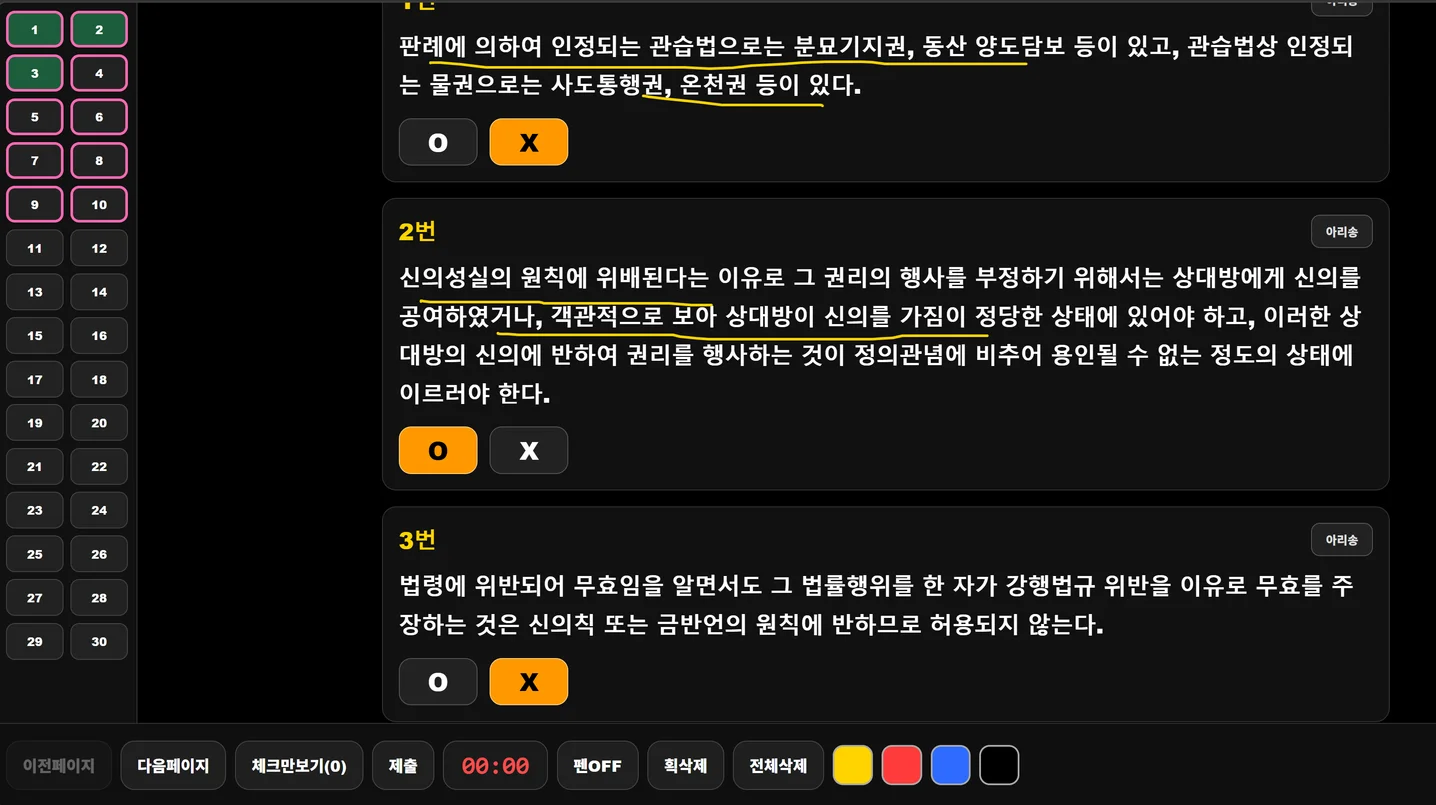Go to question 4 in the number grid
This screenshot has height=805, width=1436.
99,73
